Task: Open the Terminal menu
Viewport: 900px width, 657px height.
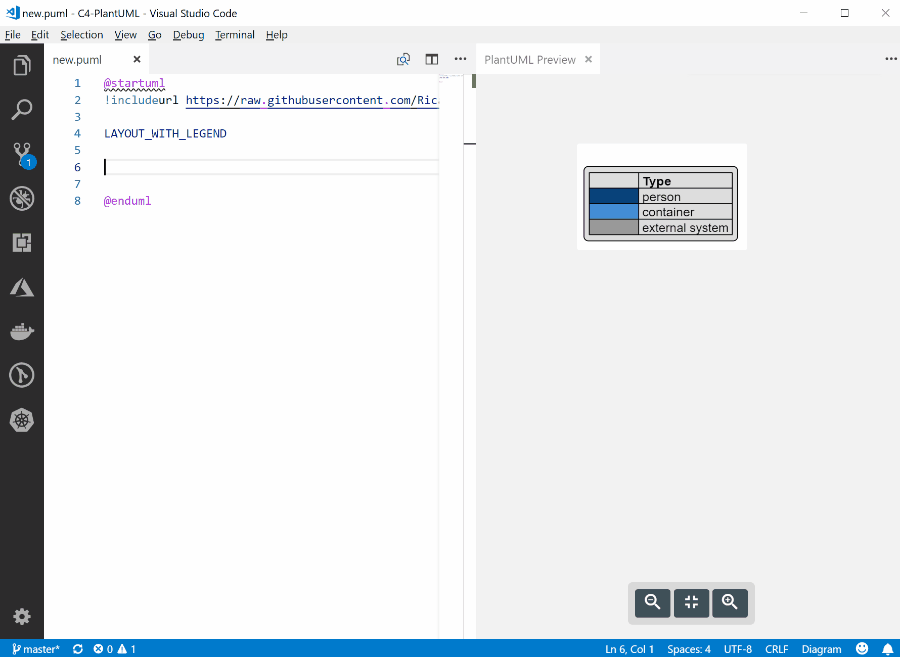Action: click(x=235, y=35)
